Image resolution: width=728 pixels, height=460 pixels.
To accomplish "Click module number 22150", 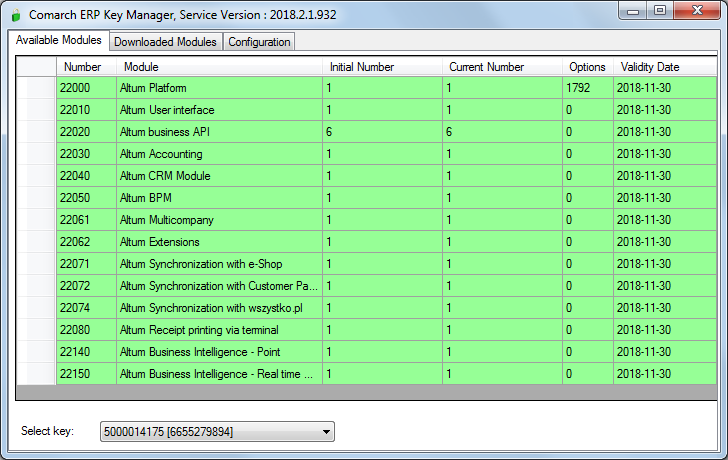I will 86,374.
